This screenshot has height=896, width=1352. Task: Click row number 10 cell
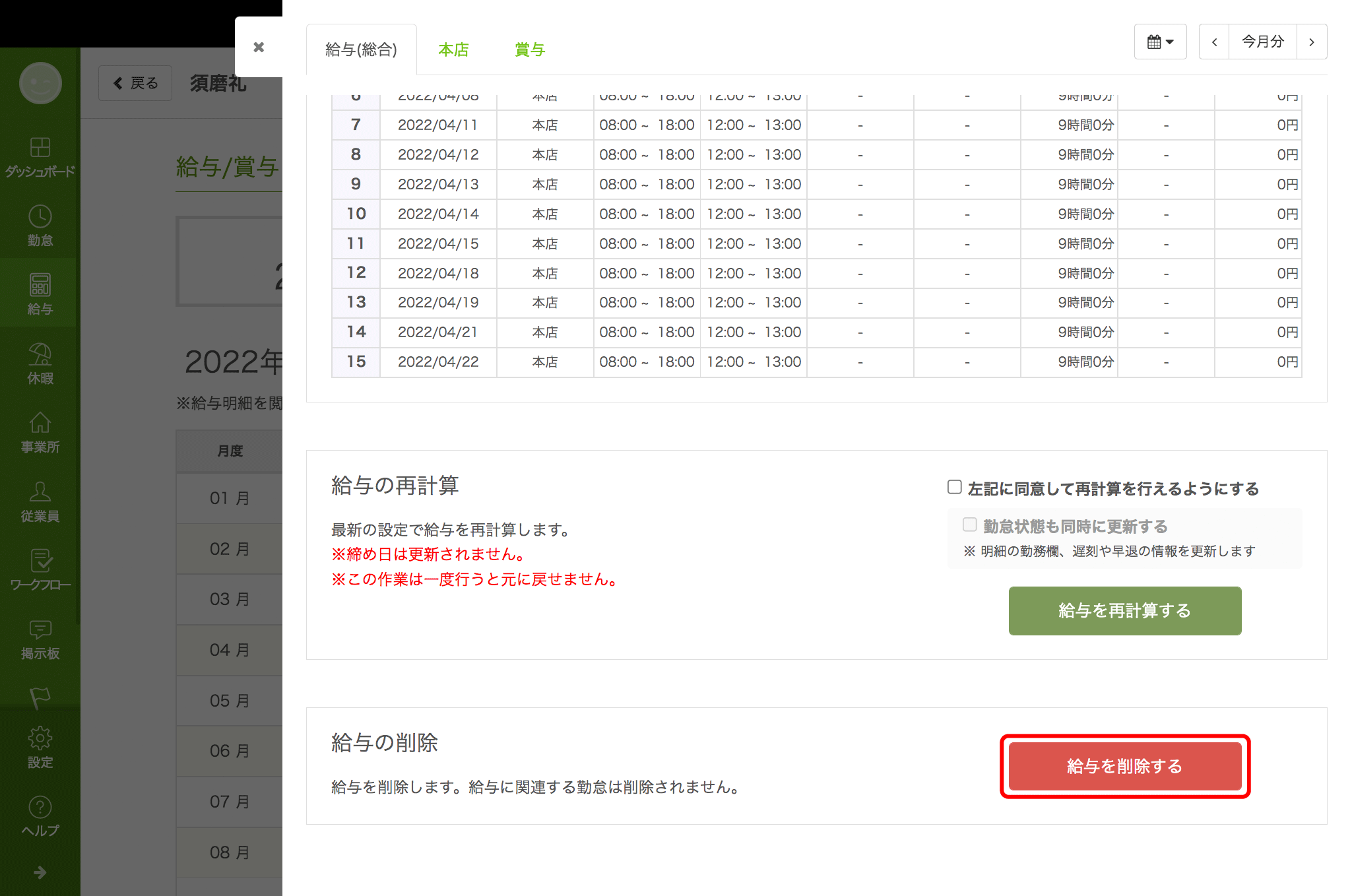[356, 214]
